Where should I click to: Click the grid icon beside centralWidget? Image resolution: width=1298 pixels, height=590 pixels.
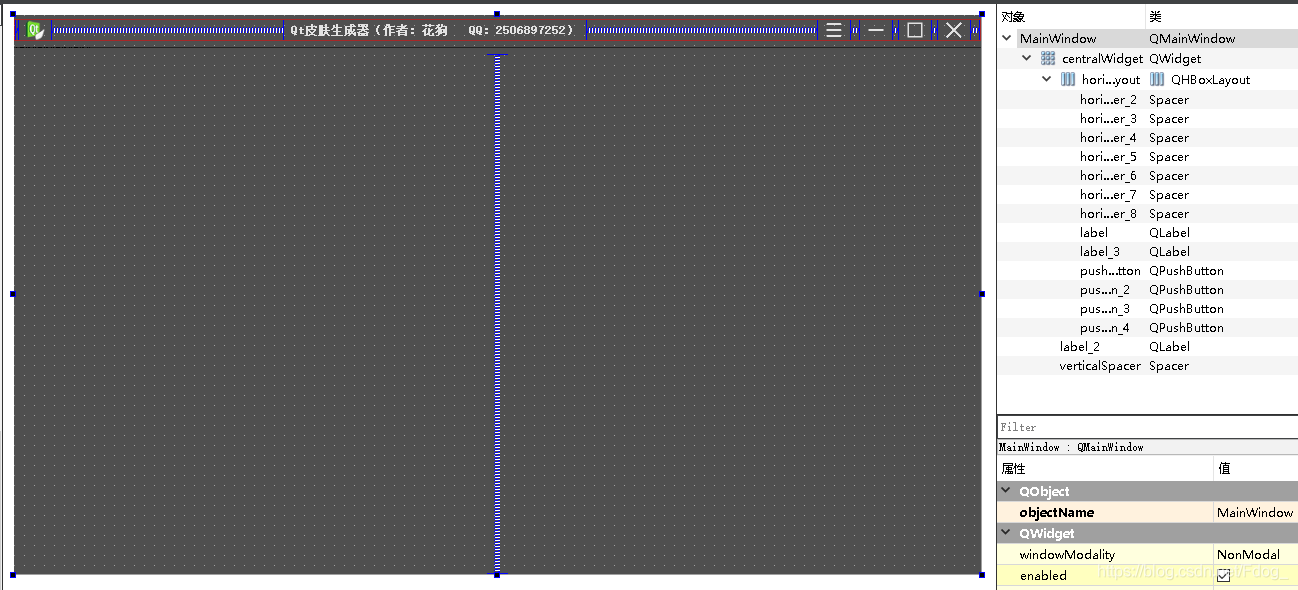[x=1048, y=59]
